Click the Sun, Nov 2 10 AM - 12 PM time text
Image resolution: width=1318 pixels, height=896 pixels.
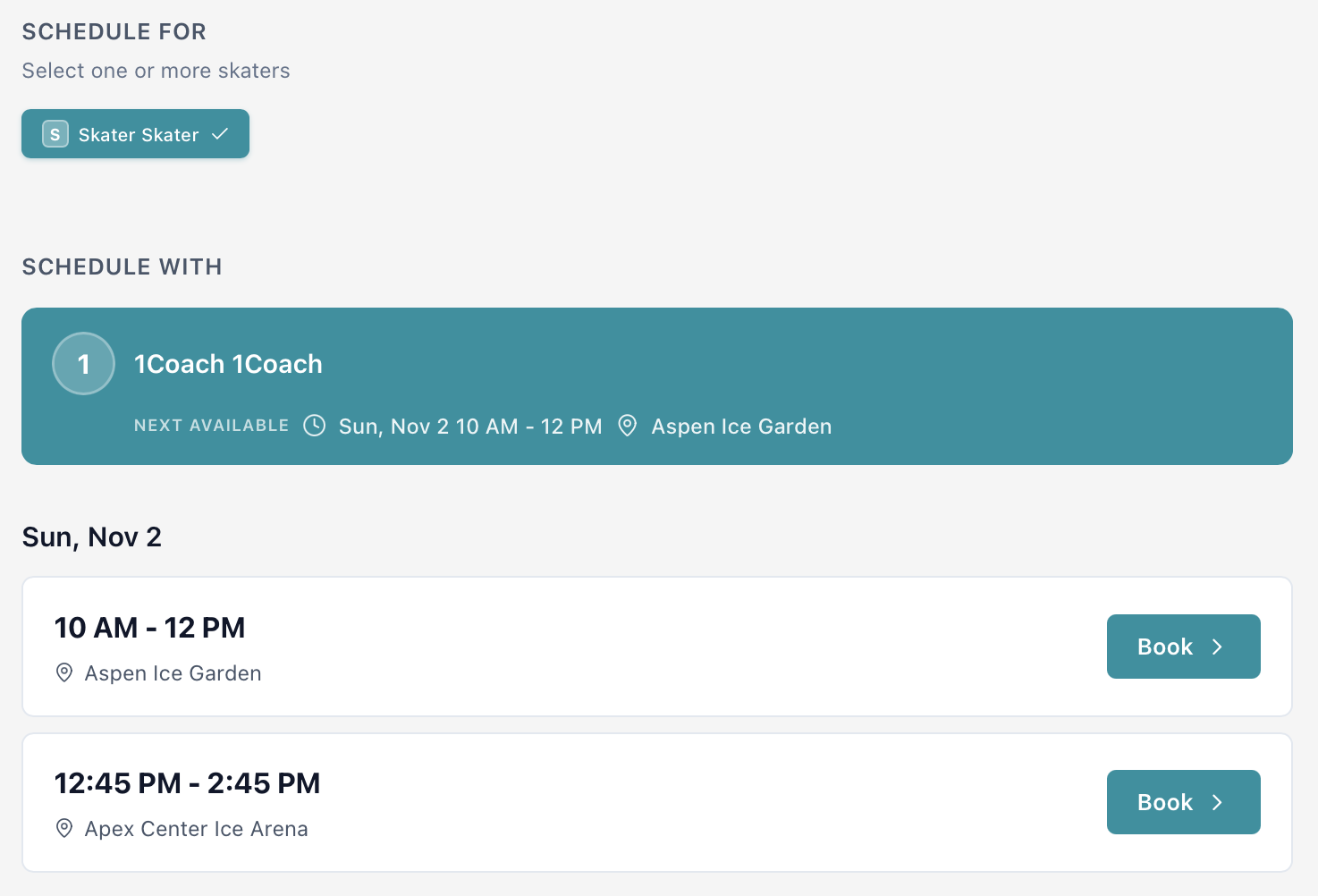point(469,426)
